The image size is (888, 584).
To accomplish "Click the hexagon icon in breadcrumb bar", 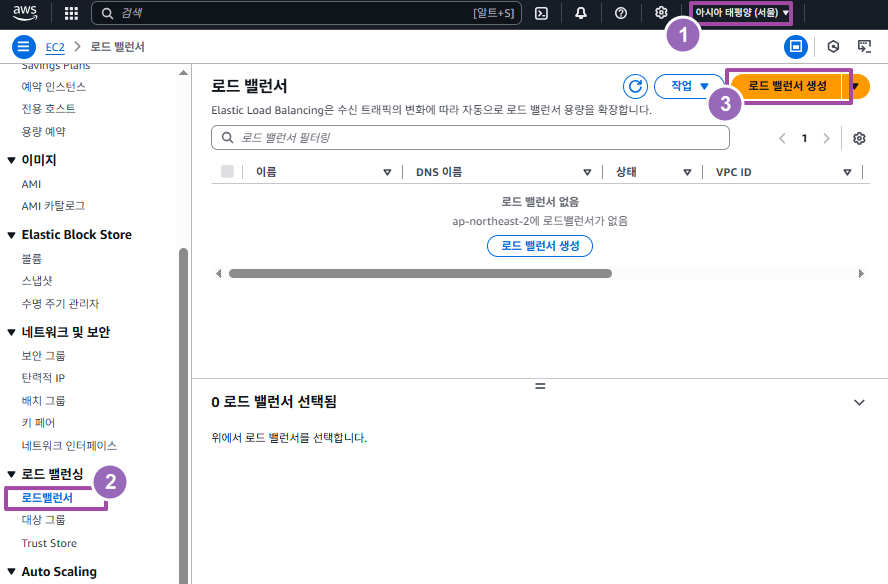I will (833, 46).
